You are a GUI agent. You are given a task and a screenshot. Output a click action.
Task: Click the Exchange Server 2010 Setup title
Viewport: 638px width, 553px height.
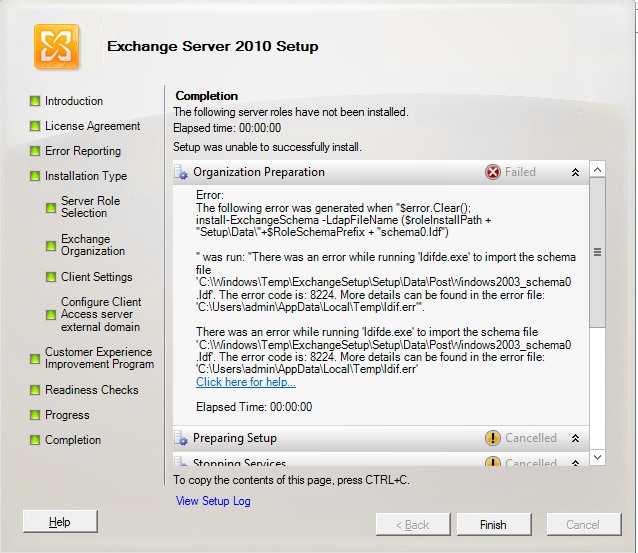pyautogui.click(x=213, y=46)
